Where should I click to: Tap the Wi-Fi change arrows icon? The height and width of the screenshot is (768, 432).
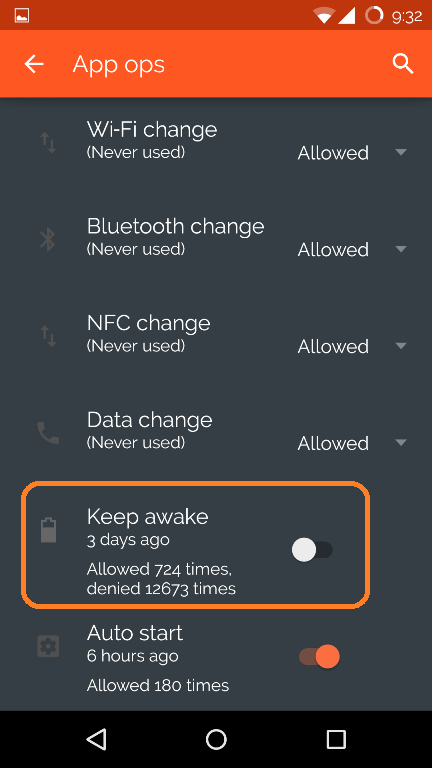point(48,143)
